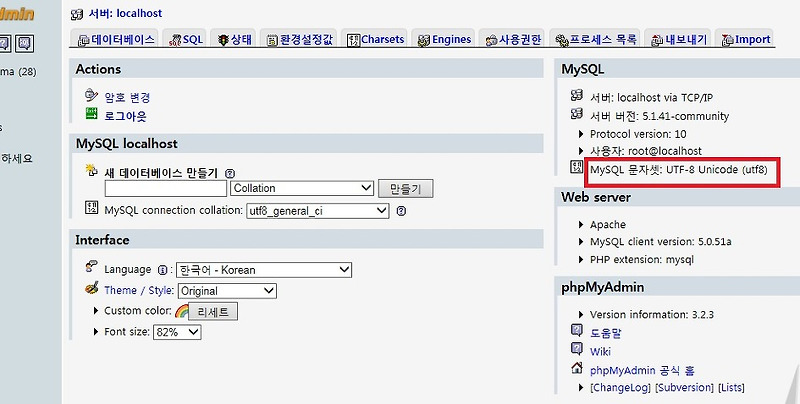800x404 pixels.
Task: Click the 도움말 documentation icon
Action: tap(577, 331)
